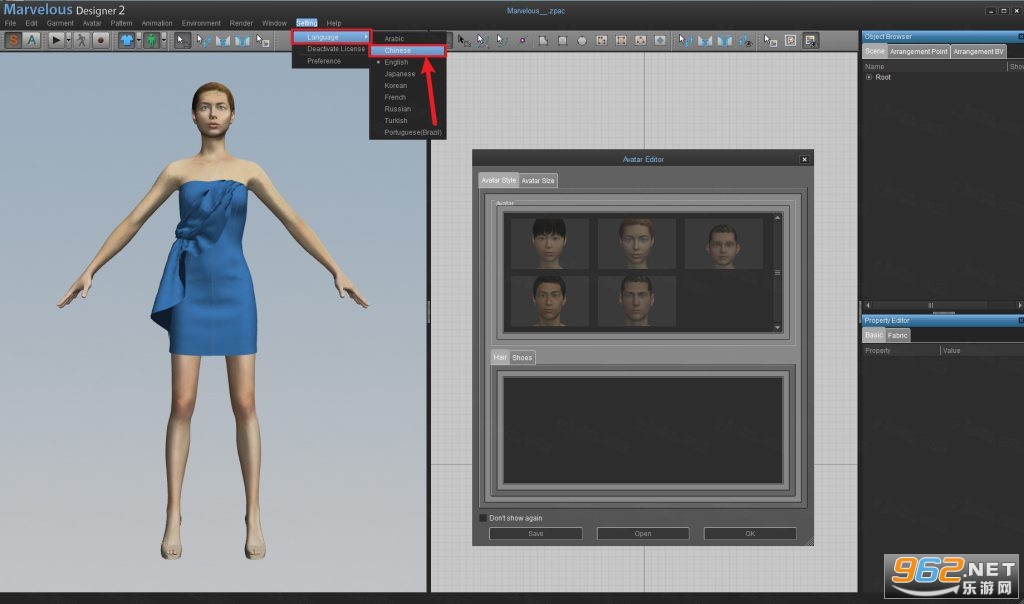This screenshot has width=1024, height=604.
Task: Switch to the Shoes tab
Action: [522, 357]
